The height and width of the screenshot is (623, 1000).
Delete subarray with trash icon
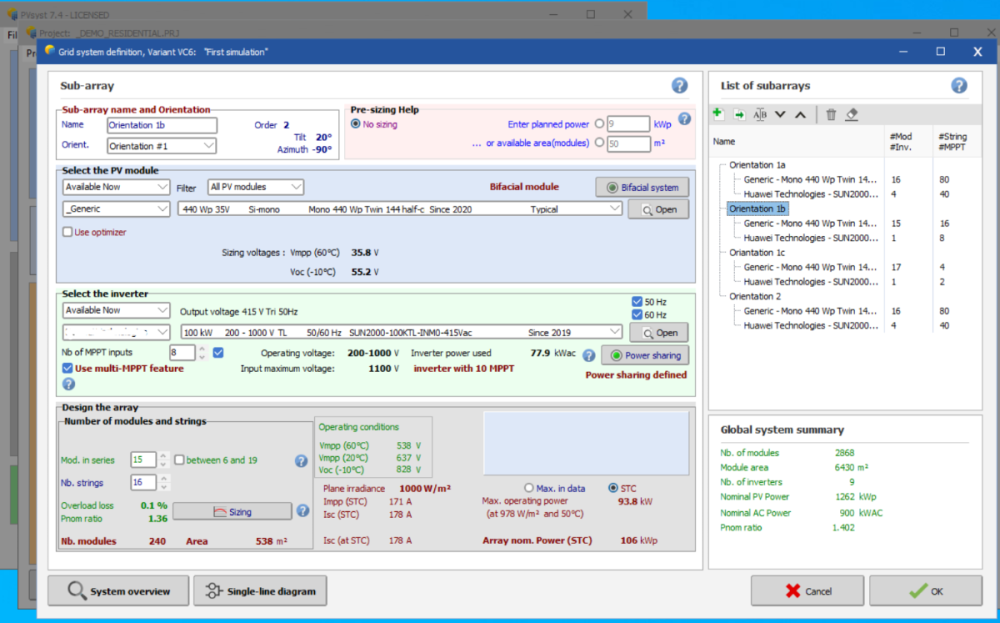tap(831, 115)
